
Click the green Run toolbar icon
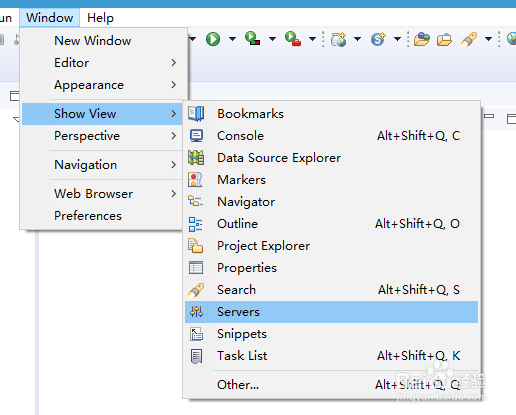pyautogui.click(x=213, y=39)
